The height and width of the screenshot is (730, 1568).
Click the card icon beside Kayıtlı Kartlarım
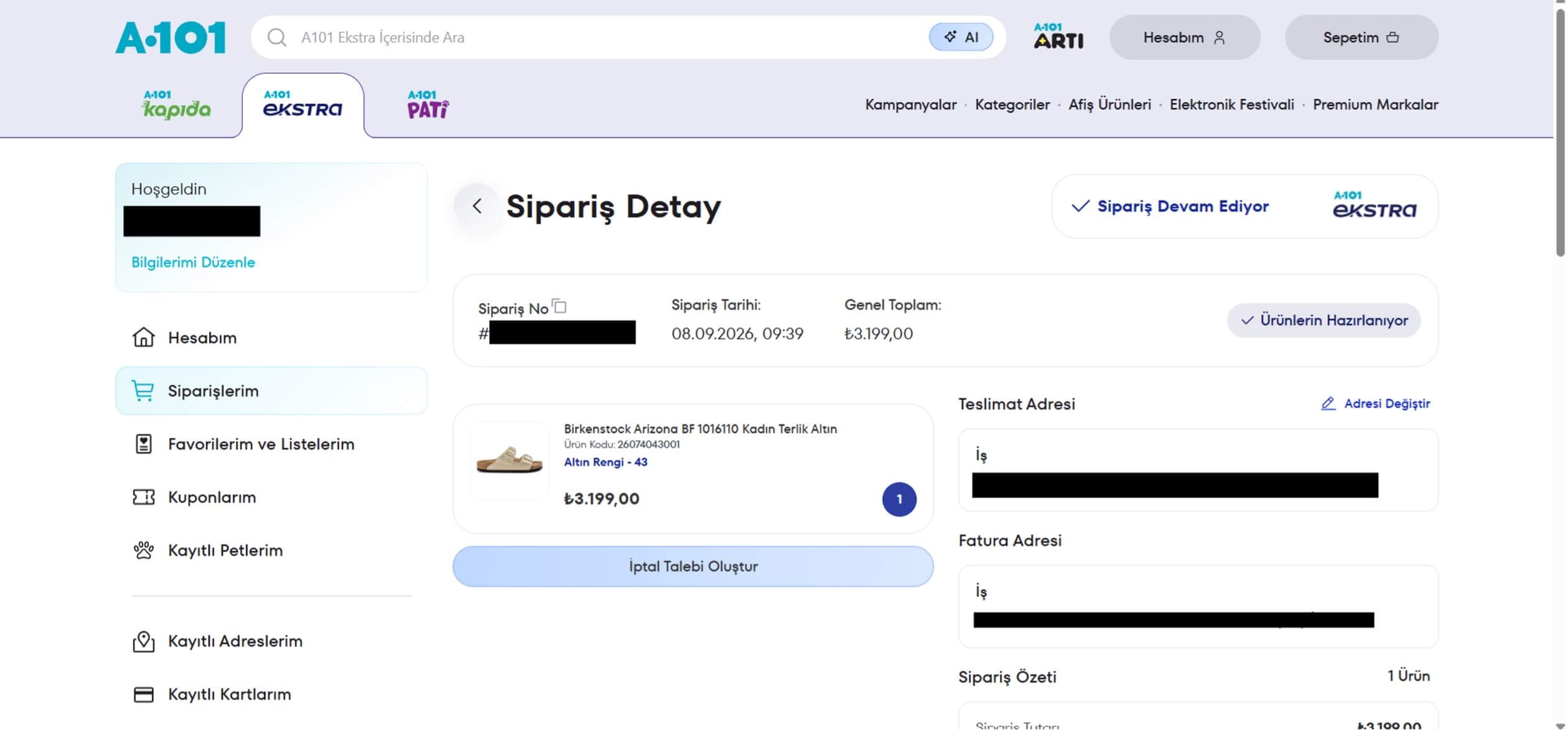tap(143, 694)
